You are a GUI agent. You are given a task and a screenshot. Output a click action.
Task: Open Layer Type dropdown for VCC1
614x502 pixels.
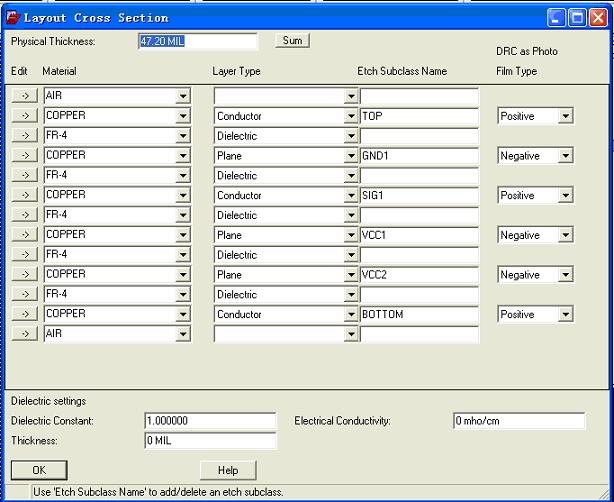coord(351,235)
